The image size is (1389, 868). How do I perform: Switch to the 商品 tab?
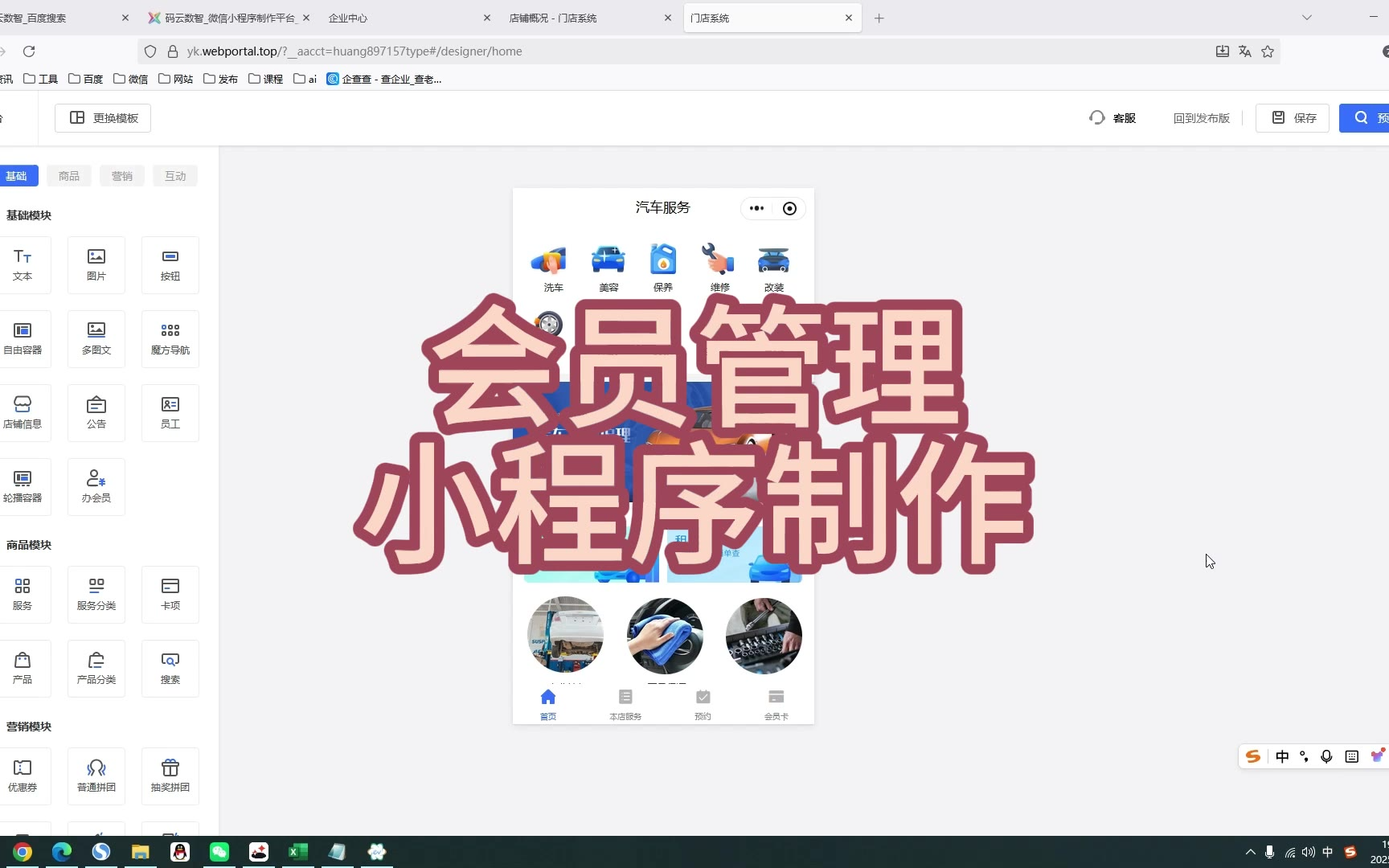coord(69,176)
